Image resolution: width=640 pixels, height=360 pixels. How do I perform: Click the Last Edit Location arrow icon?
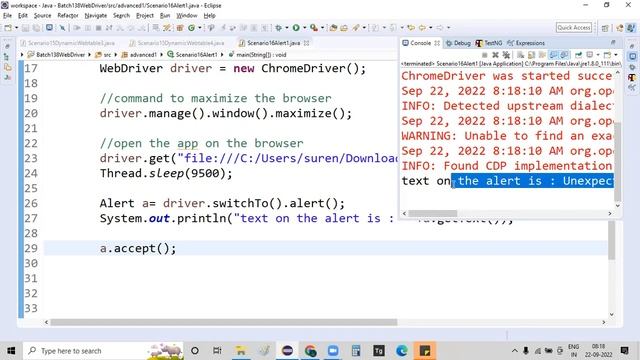pyautogui.click(x=411, y=28)
